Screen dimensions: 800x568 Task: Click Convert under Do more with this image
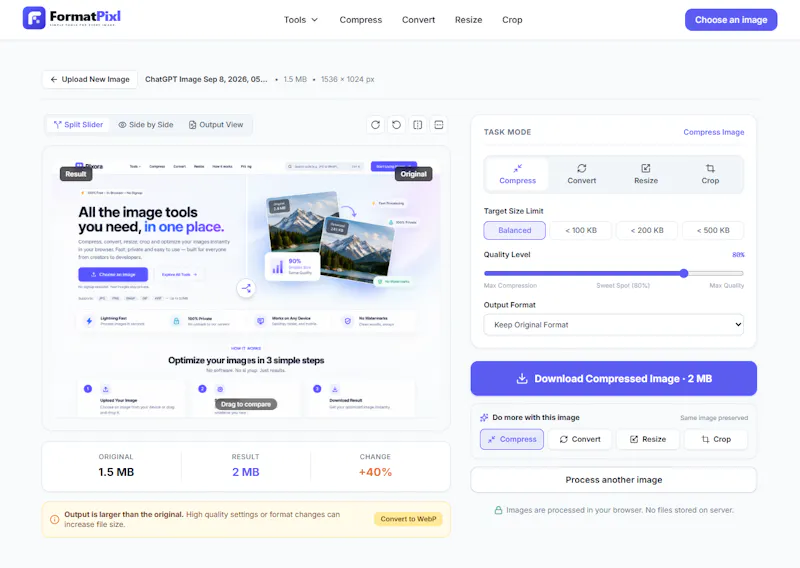pyautogui.click(x=580, y=439)
